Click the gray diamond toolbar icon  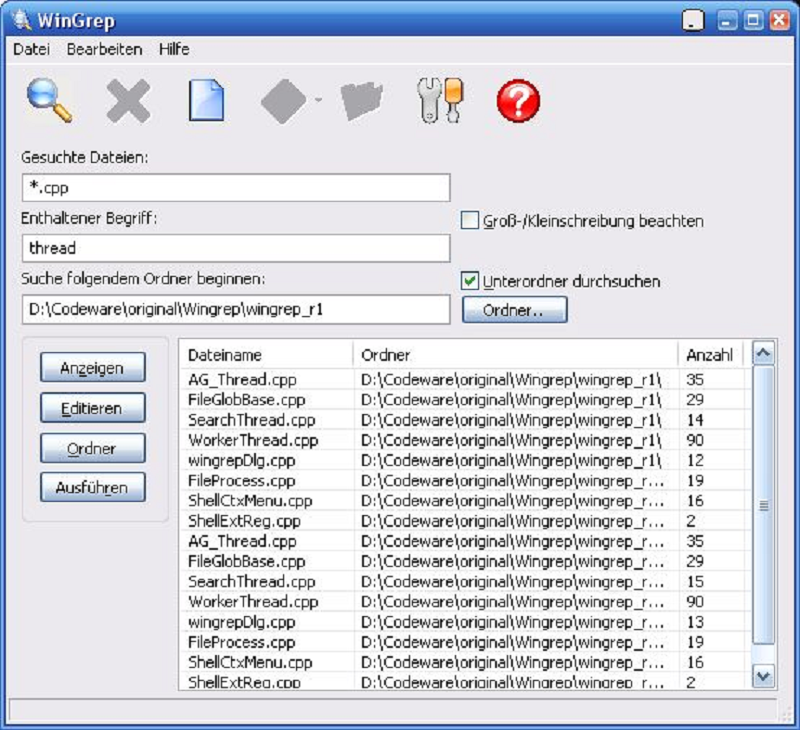pyautogui.click(x=283, y=101)
